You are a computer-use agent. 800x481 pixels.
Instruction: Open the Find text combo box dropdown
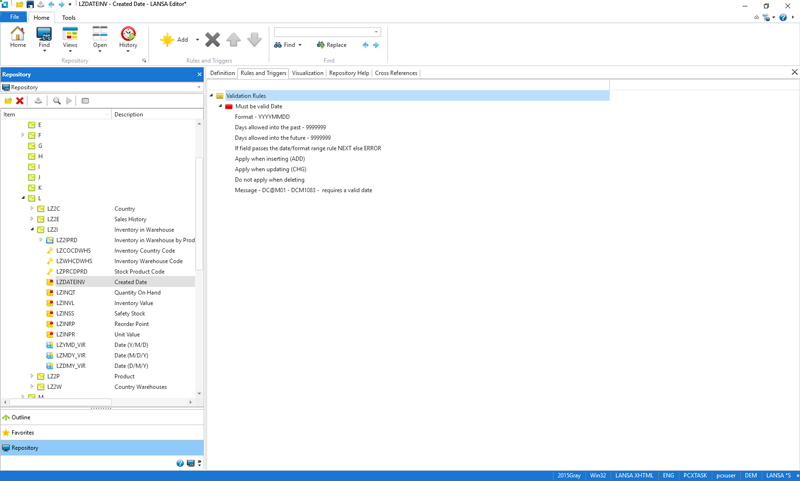coord(376,32)
